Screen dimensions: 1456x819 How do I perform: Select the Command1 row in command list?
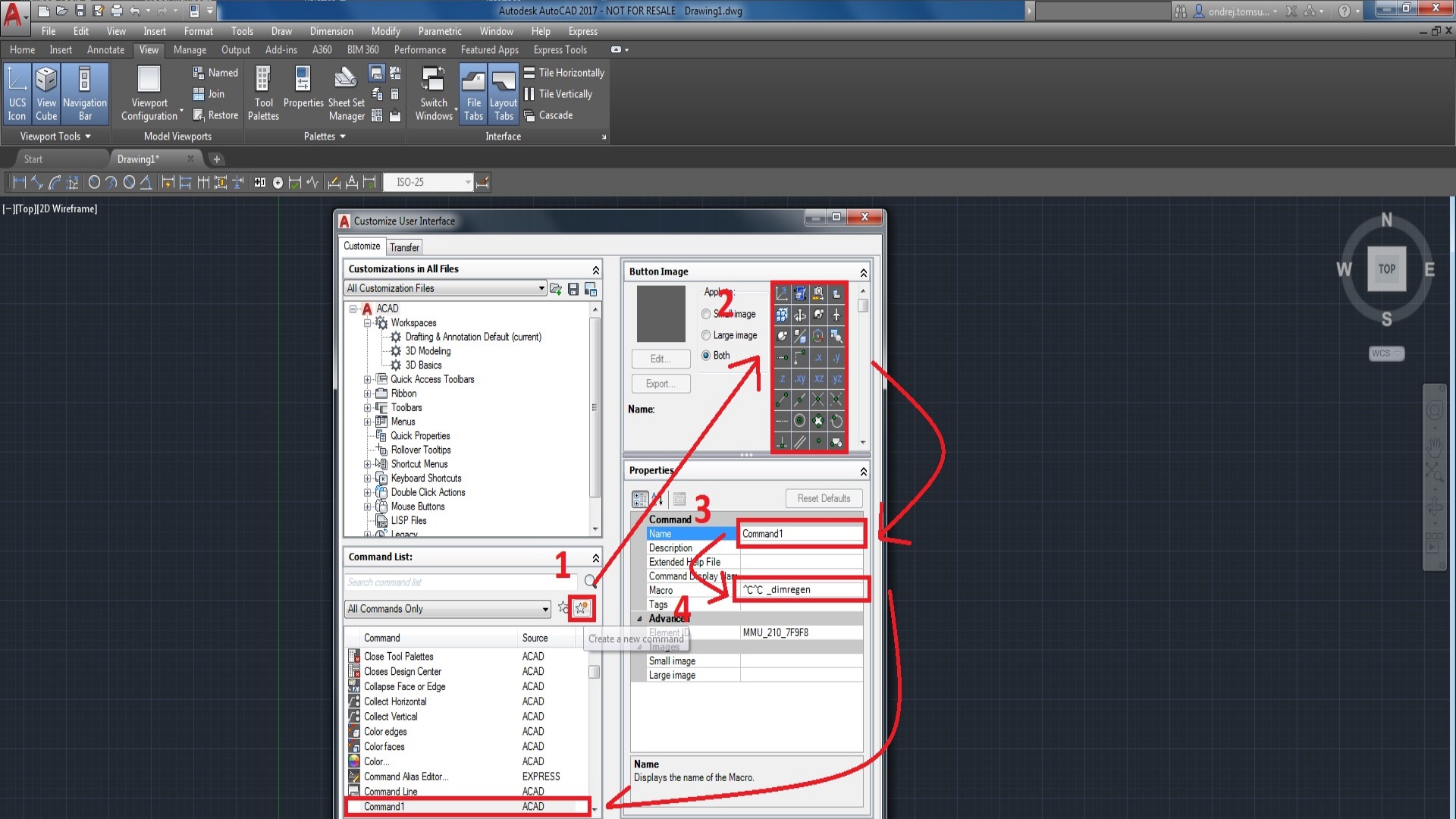coord(467,807)
